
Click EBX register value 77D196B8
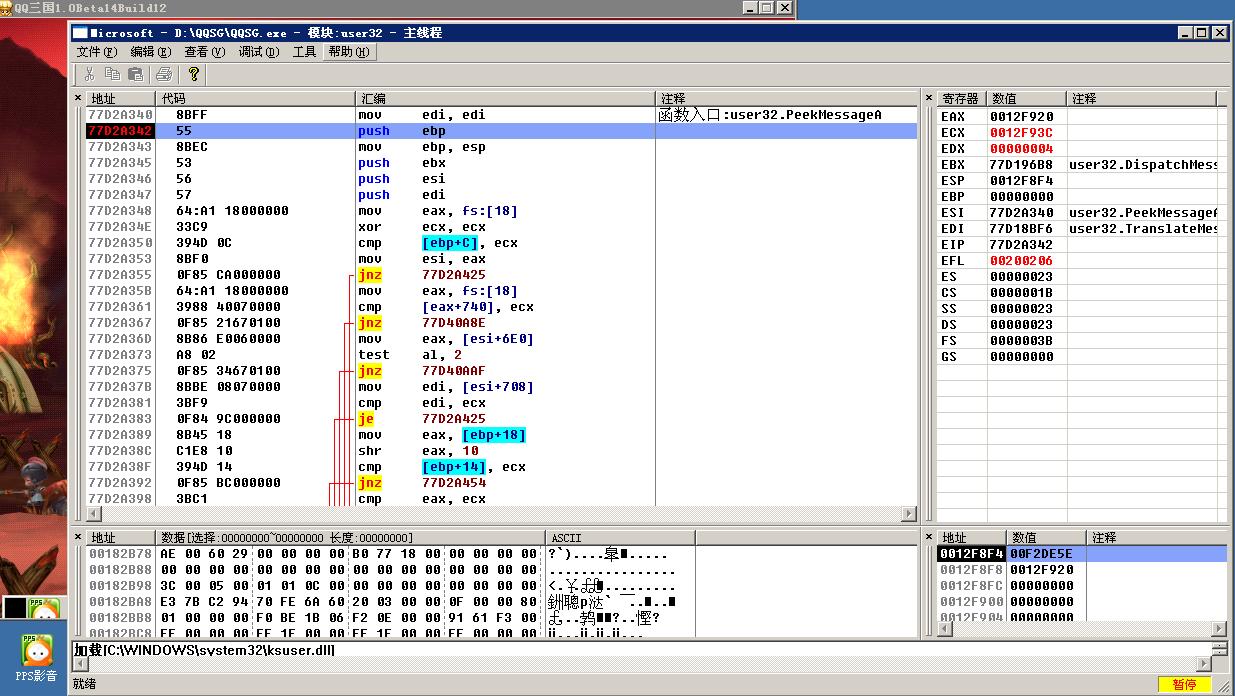[1021, 165]
